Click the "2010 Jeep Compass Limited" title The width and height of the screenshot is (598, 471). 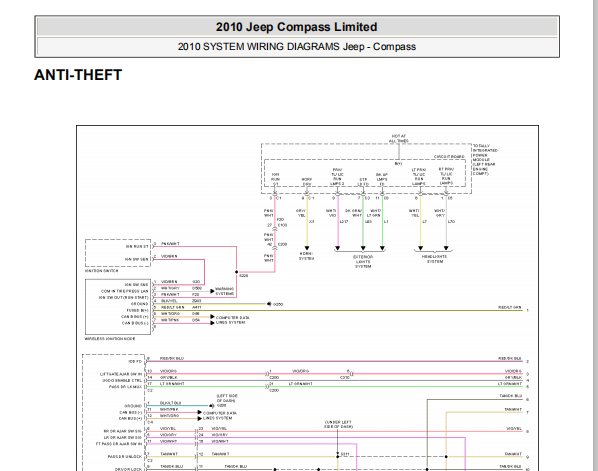point(296,27)
